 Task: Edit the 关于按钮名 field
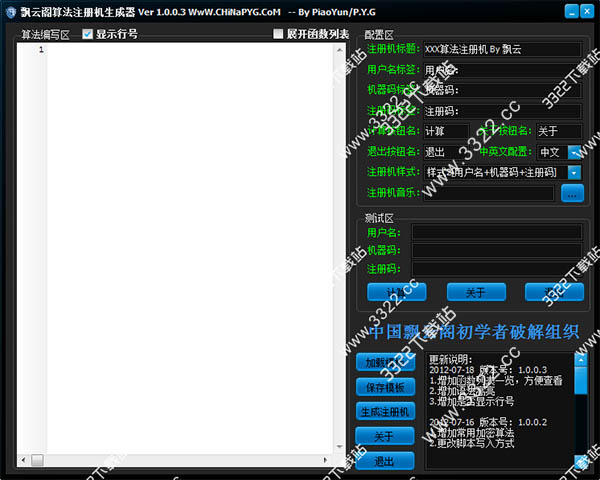click(x=559, y=131)
